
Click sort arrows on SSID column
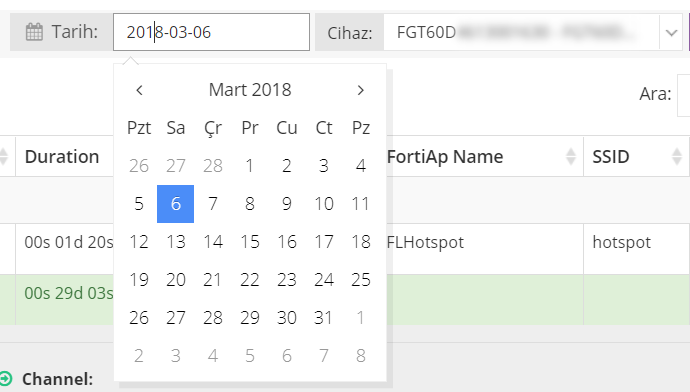point(677,157)
